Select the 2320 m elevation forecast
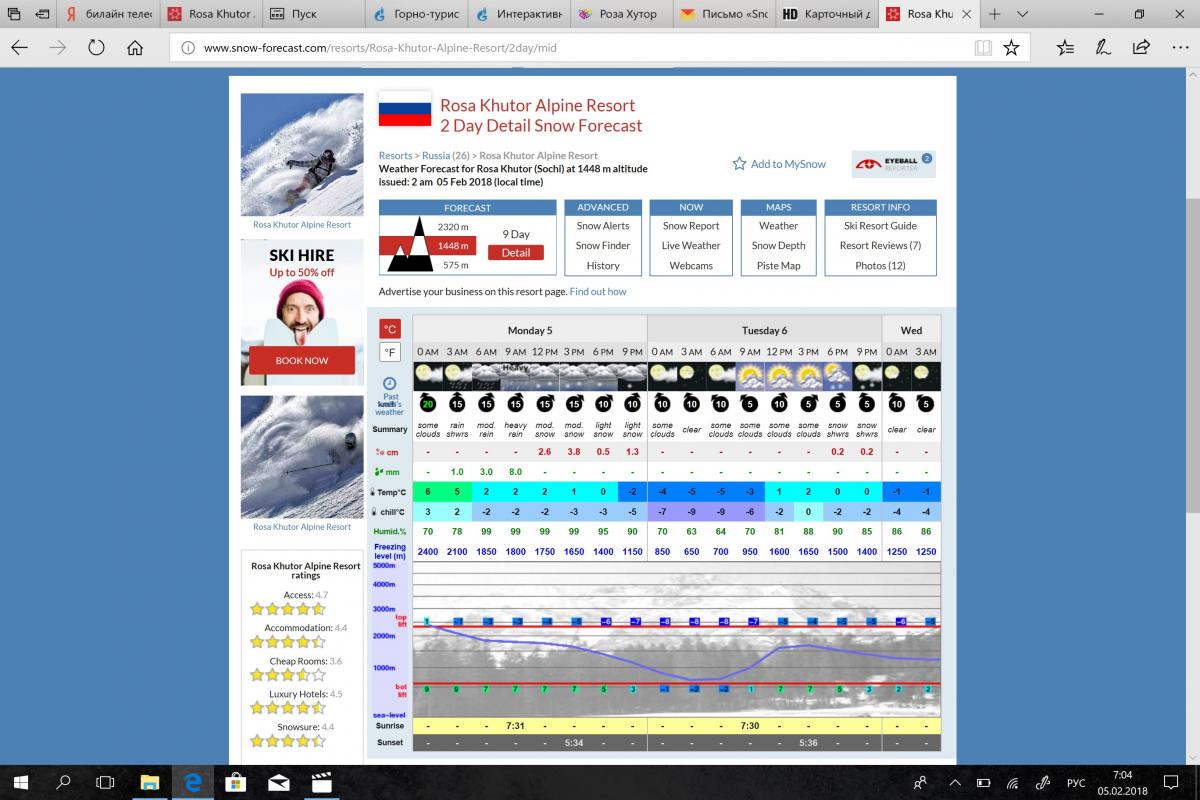This screenshot has height=800, width=1200. click(x=453, y=227)
